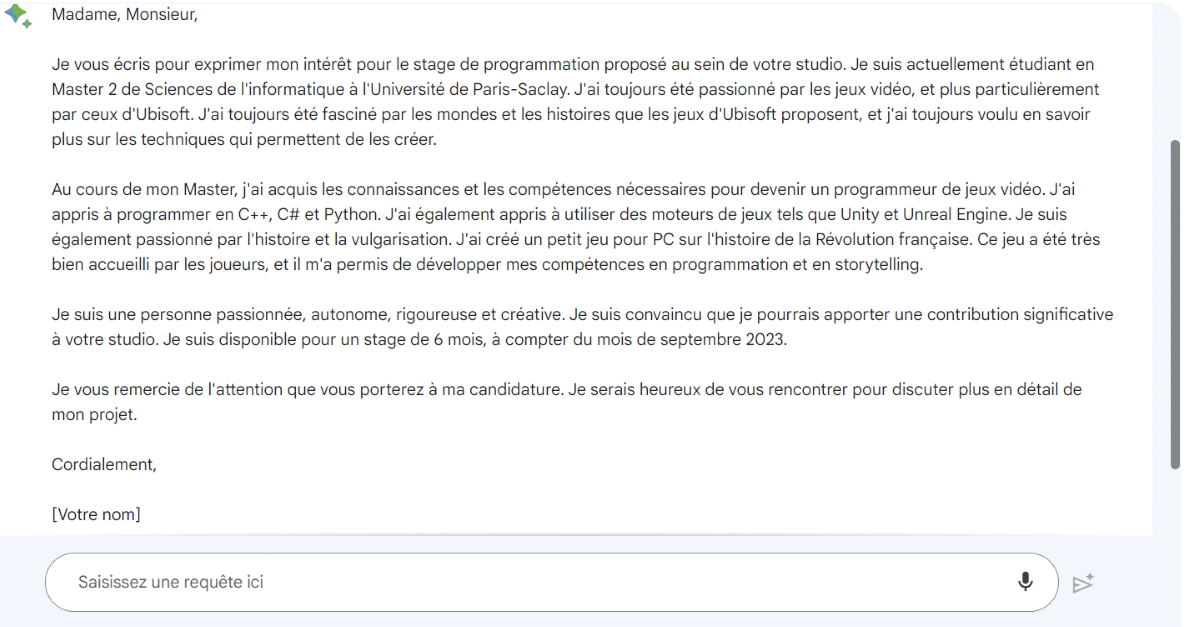Click the paragraph starting "Je vous écris pour exprimer"

tap(576, 102)
